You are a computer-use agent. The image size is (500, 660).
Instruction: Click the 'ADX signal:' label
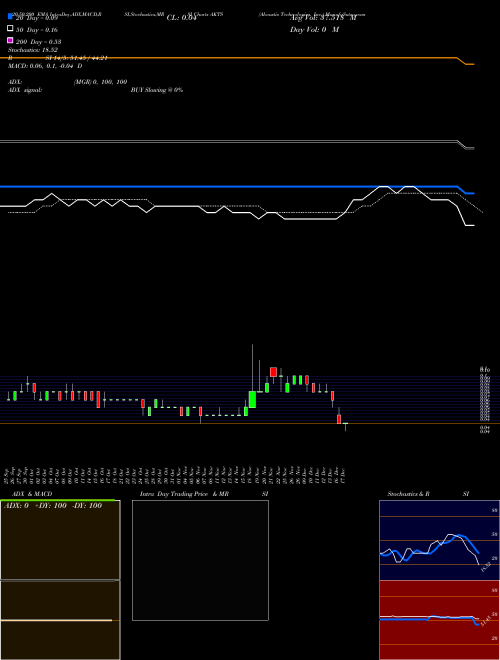click(25, 90)
